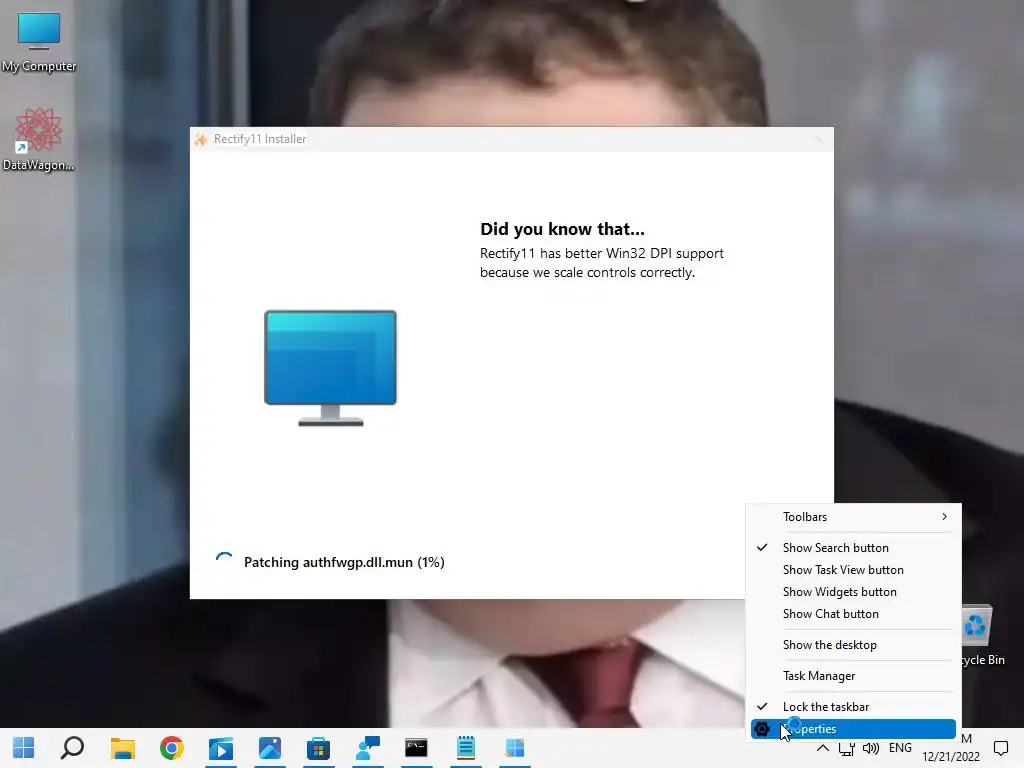This screenshot has height=768, width=1024.
Task: Click the Search magnifier on the taskbar
Action: (x=72, y=748)
